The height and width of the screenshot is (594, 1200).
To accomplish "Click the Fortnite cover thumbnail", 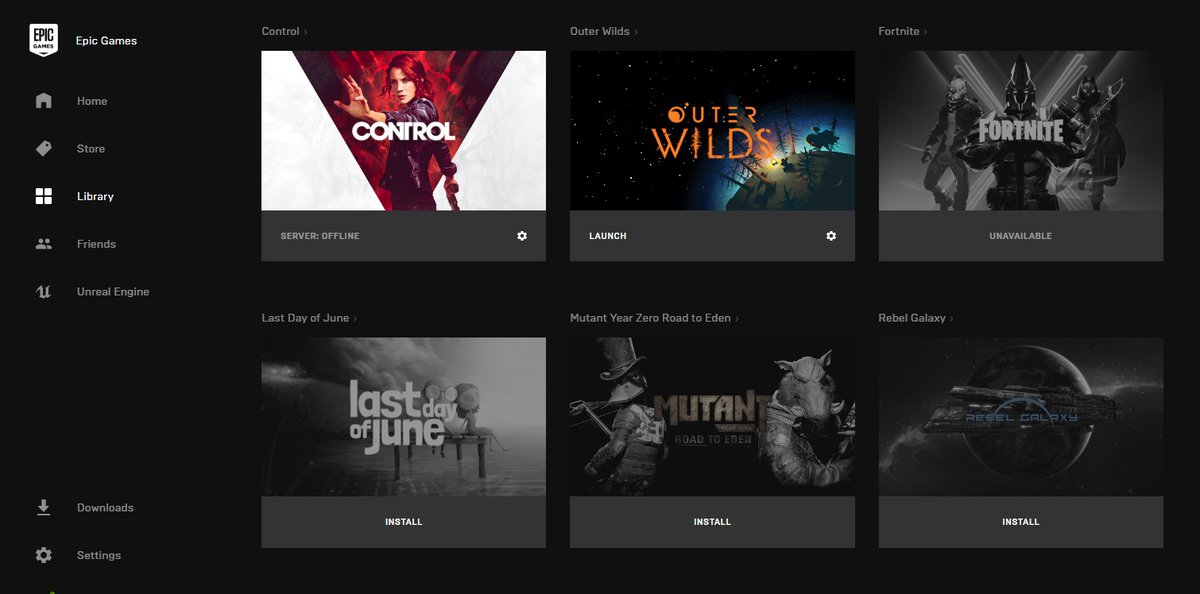I will coord(1020,130).
